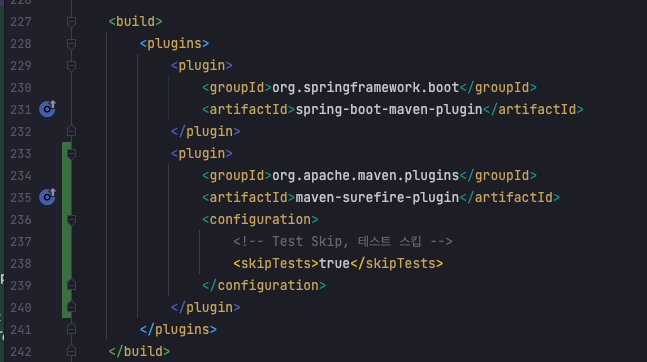Click the Maven gutter icon on line 235
Image resolution: width=647 pixels, height=362 pixels.
pyautogui.click(x=47, y=197)
